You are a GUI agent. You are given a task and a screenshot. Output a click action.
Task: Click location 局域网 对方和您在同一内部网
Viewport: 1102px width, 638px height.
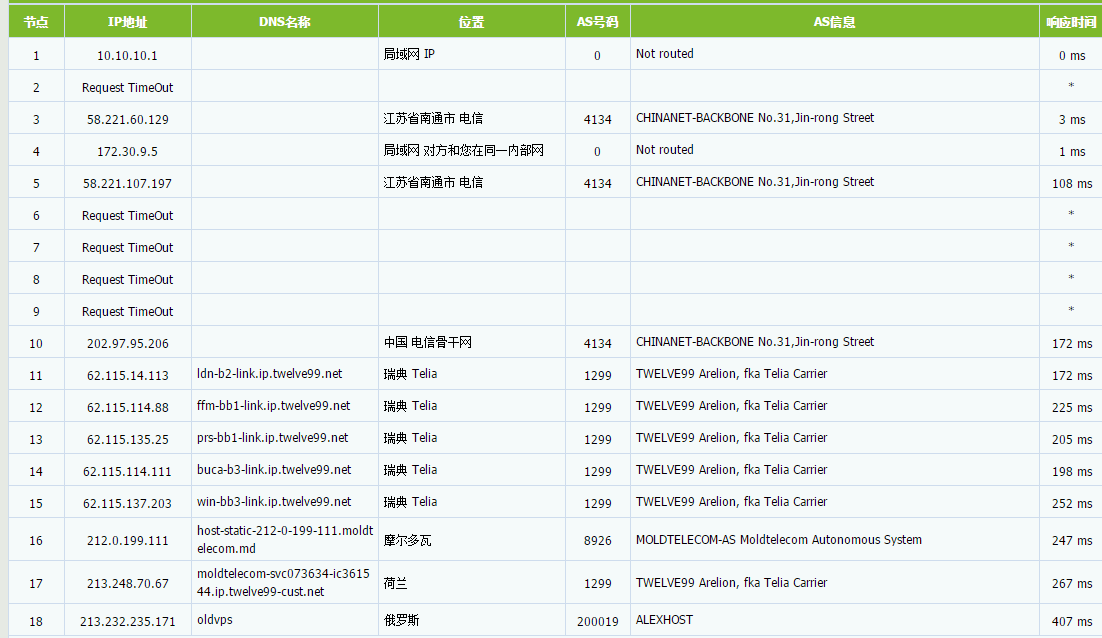[463, 150]
